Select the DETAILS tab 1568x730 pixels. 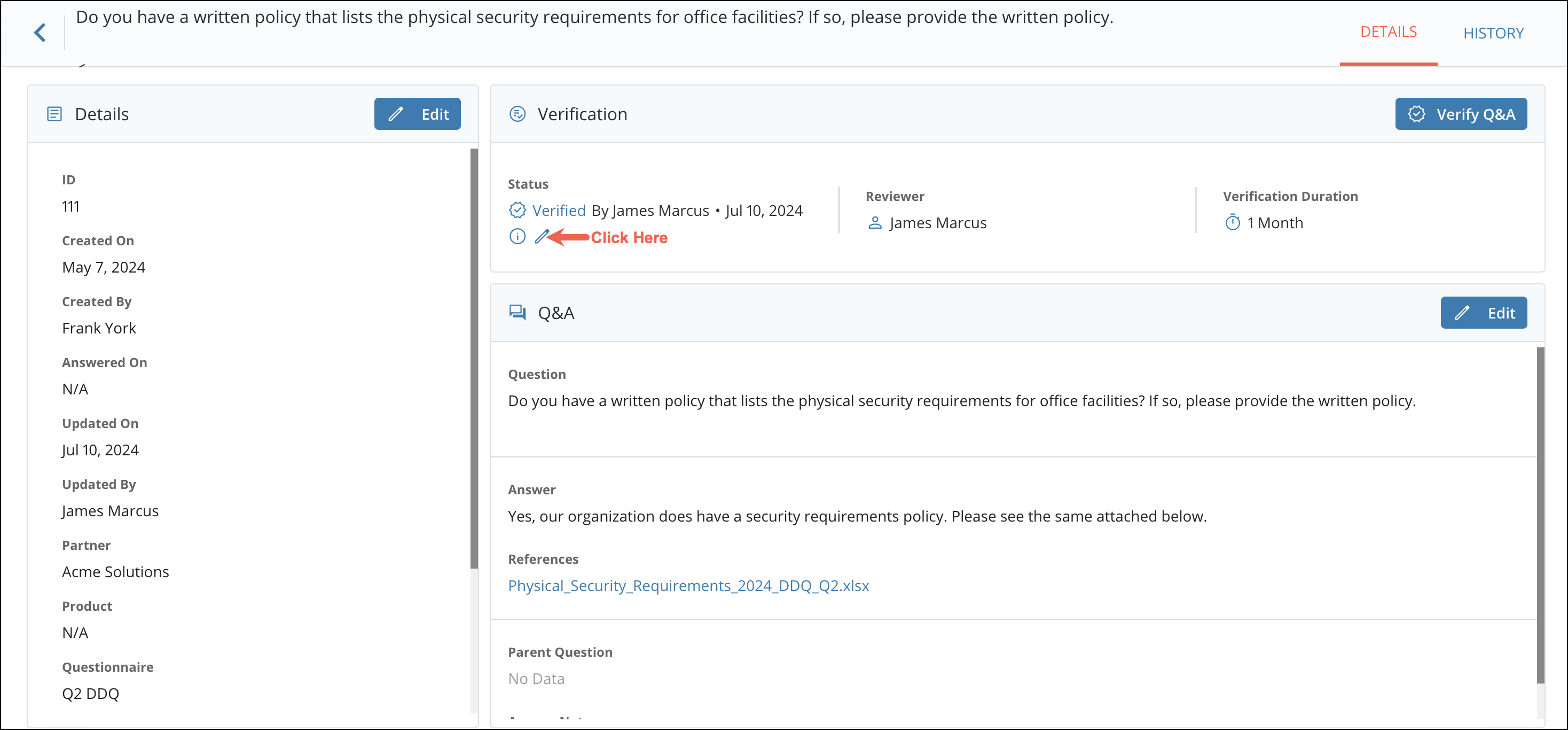coord(1389,31)
